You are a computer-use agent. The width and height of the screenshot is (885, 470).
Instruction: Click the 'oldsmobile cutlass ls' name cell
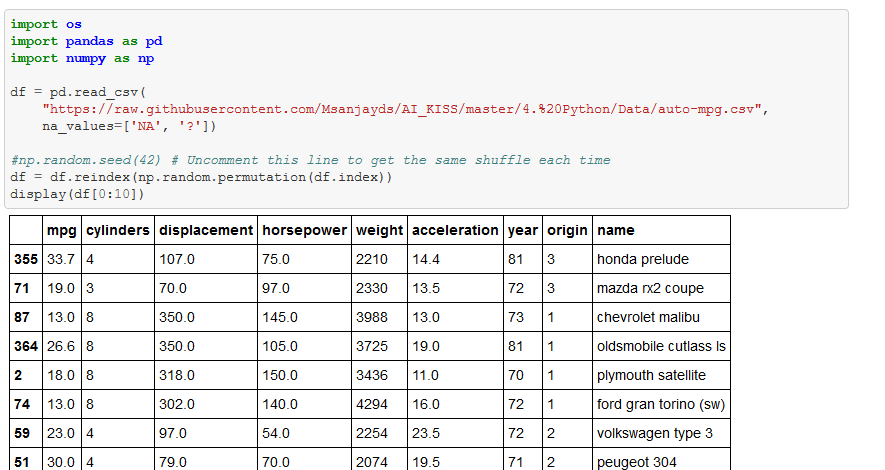point(661,346)
